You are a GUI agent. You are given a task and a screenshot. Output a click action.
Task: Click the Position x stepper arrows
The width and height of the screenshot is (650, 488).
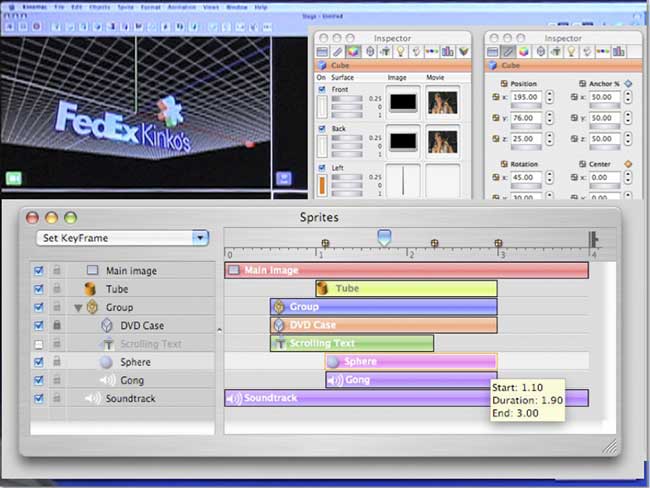coord(550,97)
